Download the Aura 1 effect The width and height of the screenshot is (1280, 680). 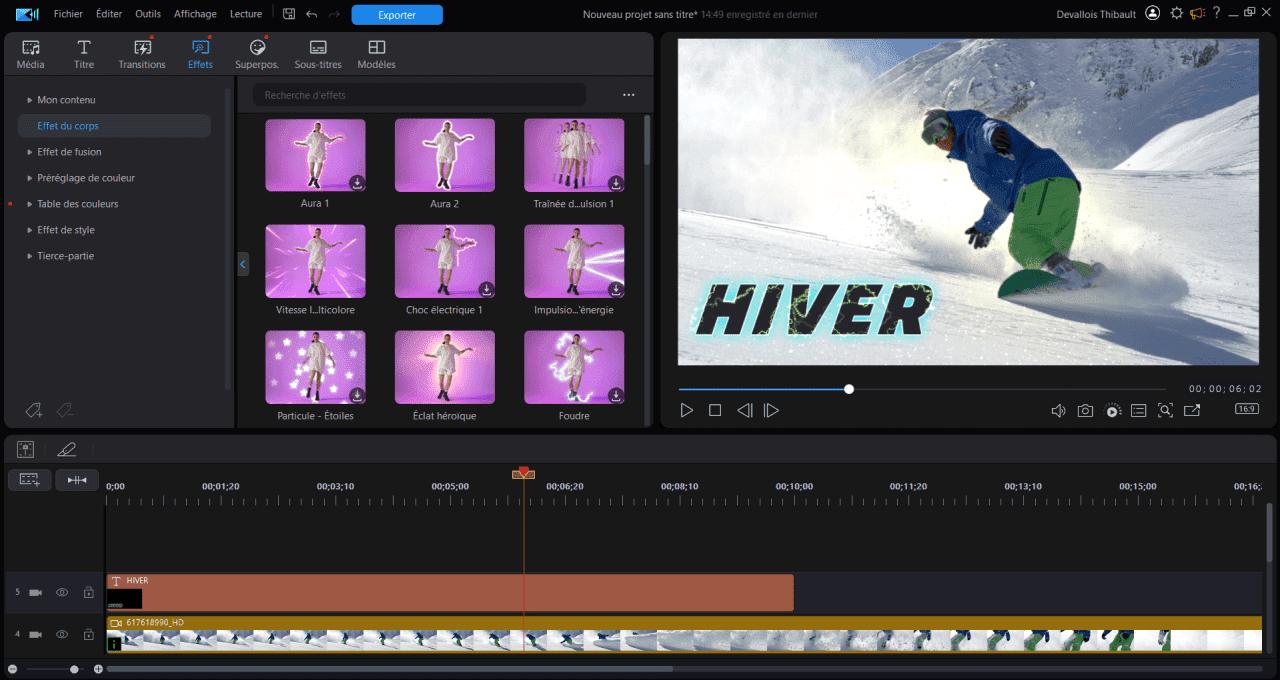click(x=357, y=183)
